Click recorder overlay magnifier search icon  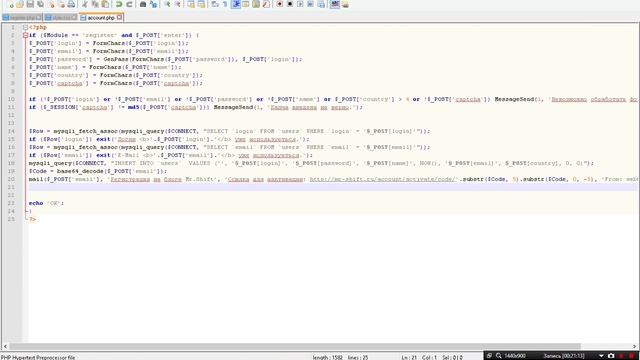point(499,356)
